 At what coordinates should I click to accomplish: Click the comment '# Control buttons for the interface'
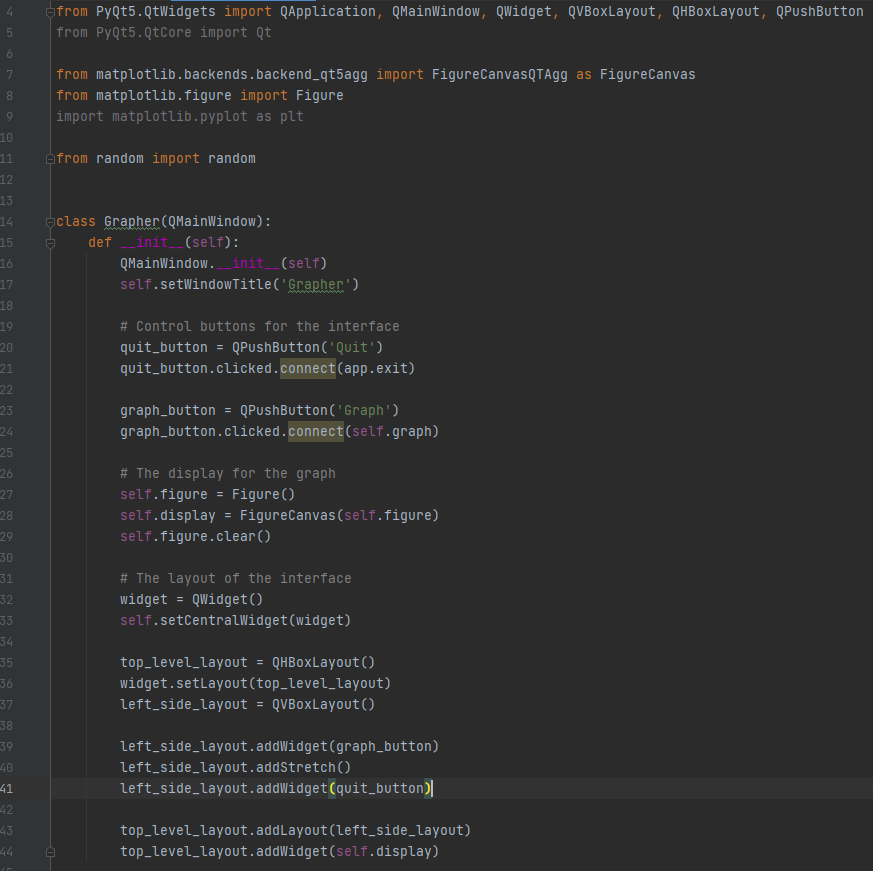(x=259, y=326)
